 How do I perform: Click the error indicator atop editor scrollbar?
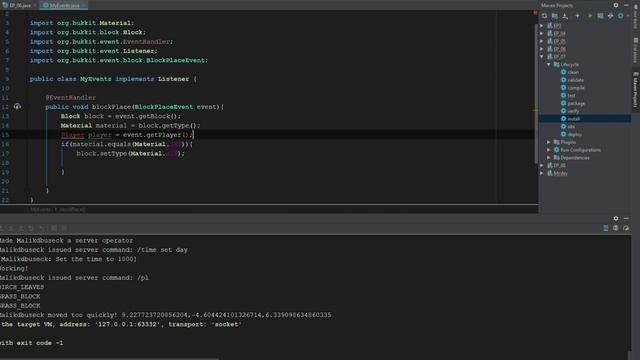(535, 13)
